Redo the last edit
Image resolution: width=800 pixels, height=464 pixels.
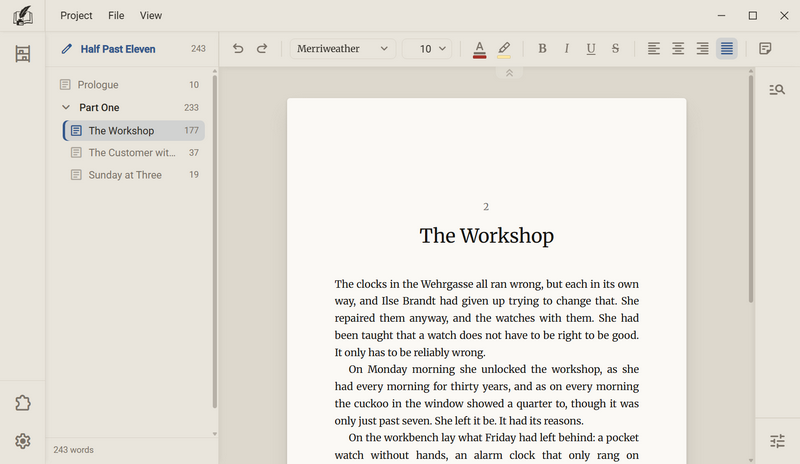(x=262, y=48)
